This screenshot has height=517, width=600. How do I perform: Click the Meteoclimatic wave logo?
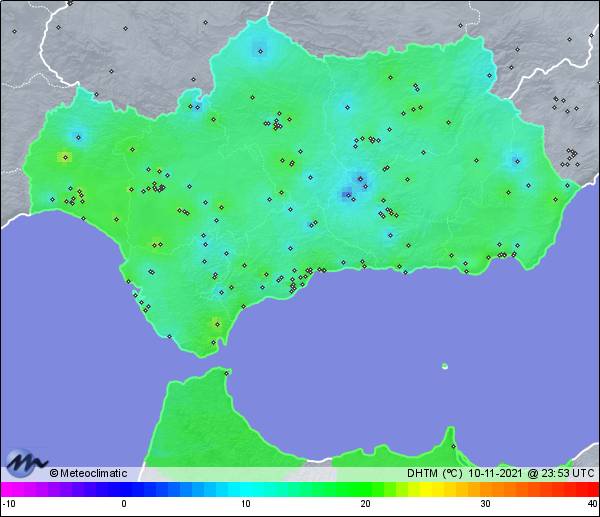click(25, 463)
